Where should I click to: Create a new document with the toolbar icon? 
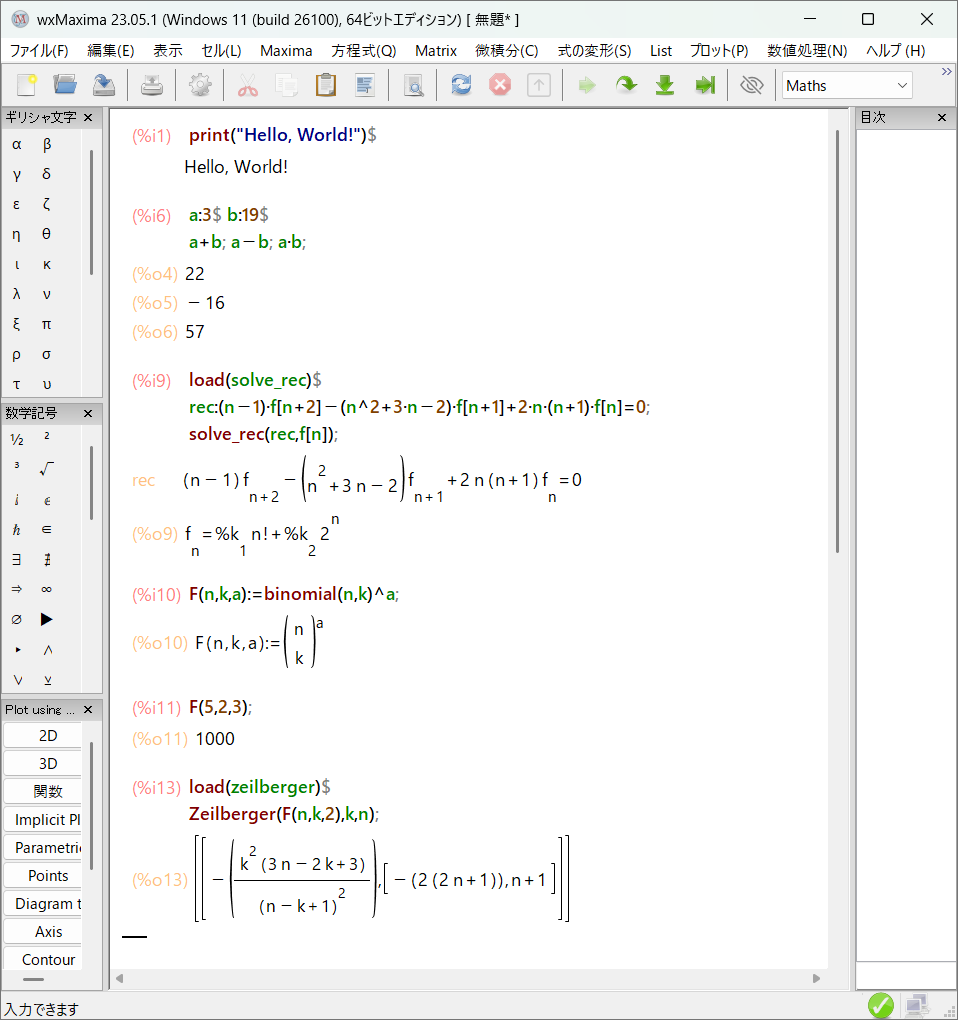(x=27, y=85)
